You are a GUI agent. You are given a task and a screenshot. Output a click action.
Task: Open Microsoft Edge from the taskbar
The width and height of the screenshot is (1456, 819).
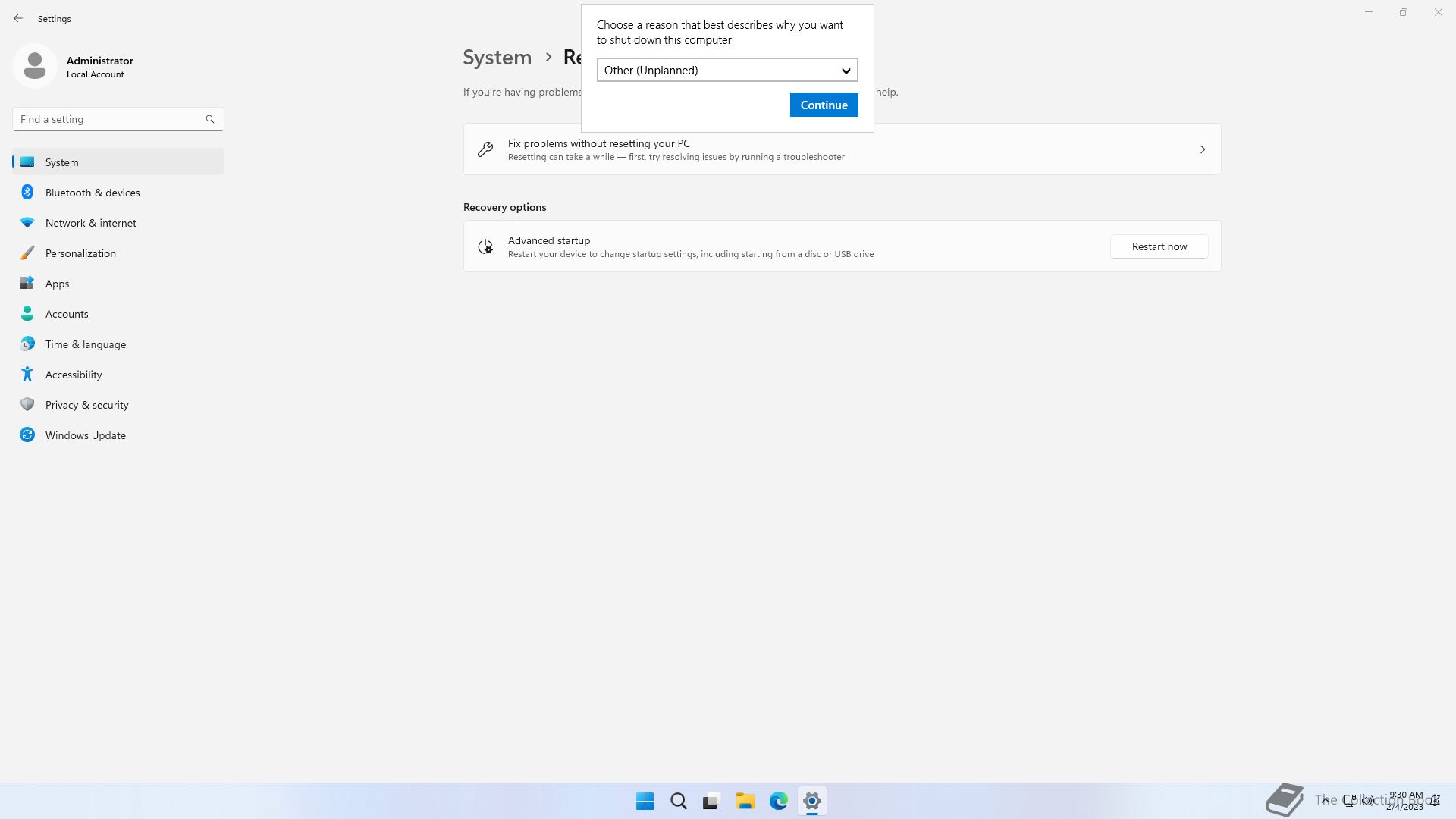[x=778, y=801]
